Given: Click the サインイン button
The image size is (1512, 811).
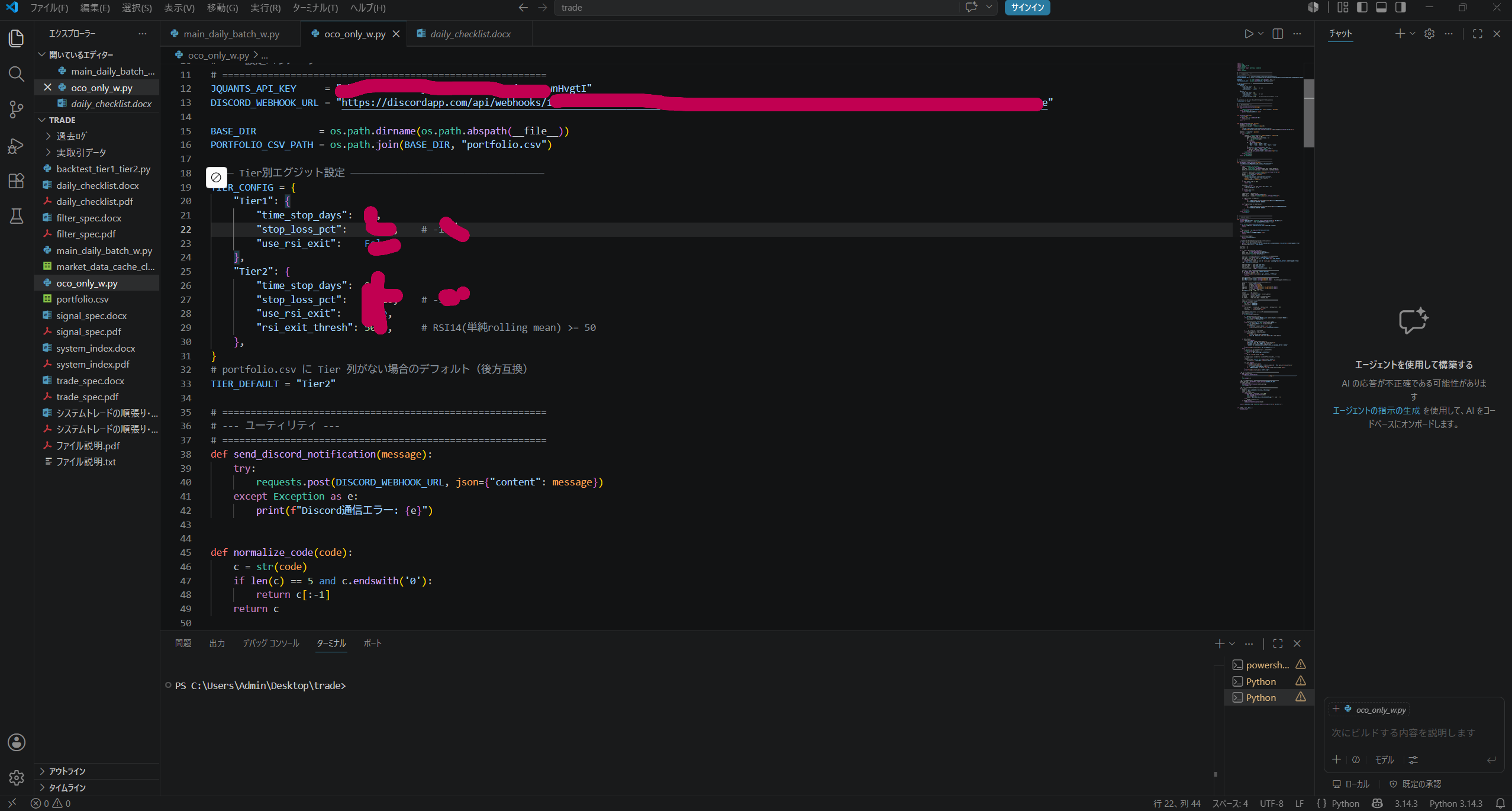Looking at the screenshot, I should pos(1027,8).
